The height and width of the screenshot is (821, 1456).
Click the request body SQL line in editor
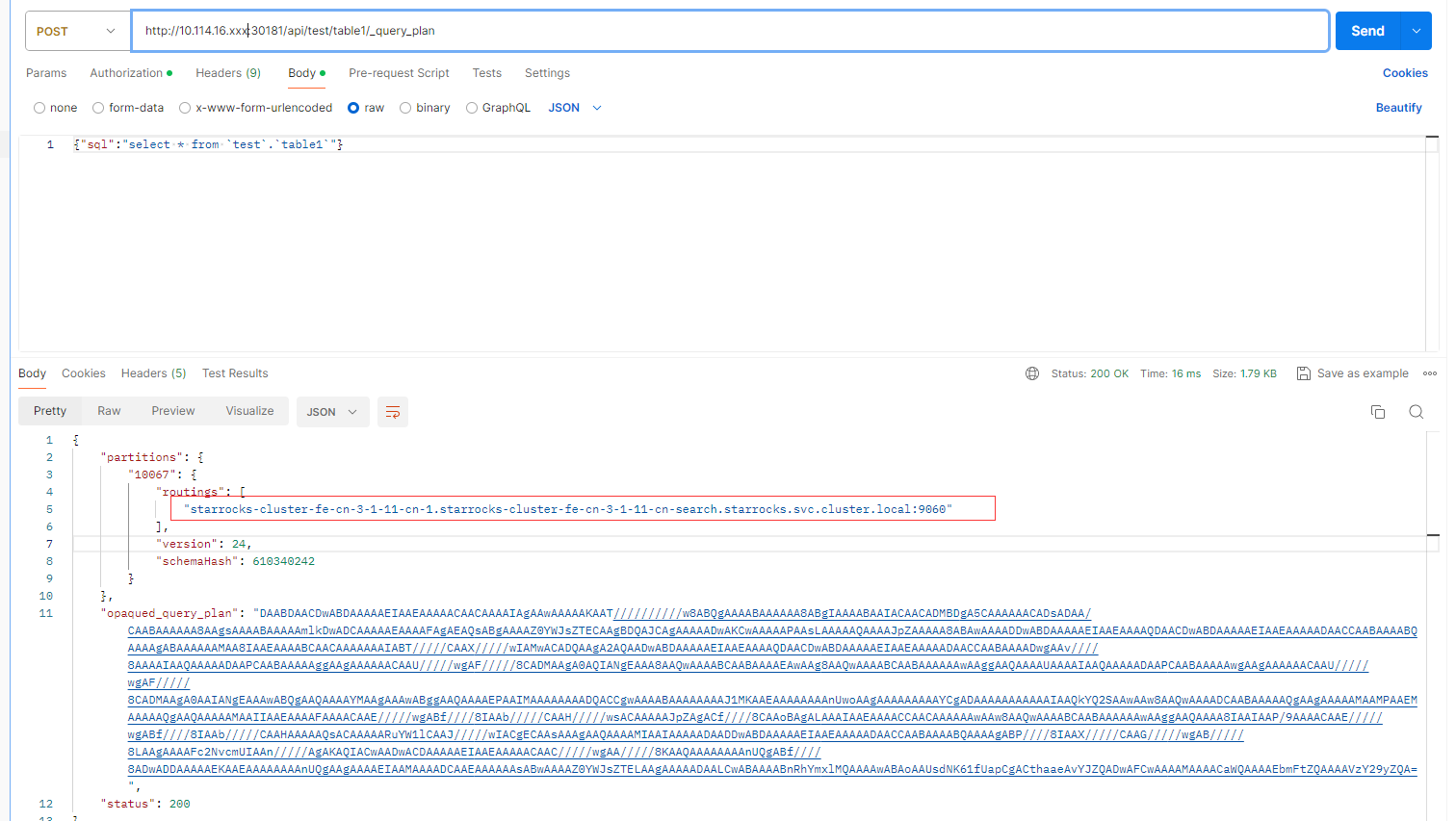click(208, 144)
